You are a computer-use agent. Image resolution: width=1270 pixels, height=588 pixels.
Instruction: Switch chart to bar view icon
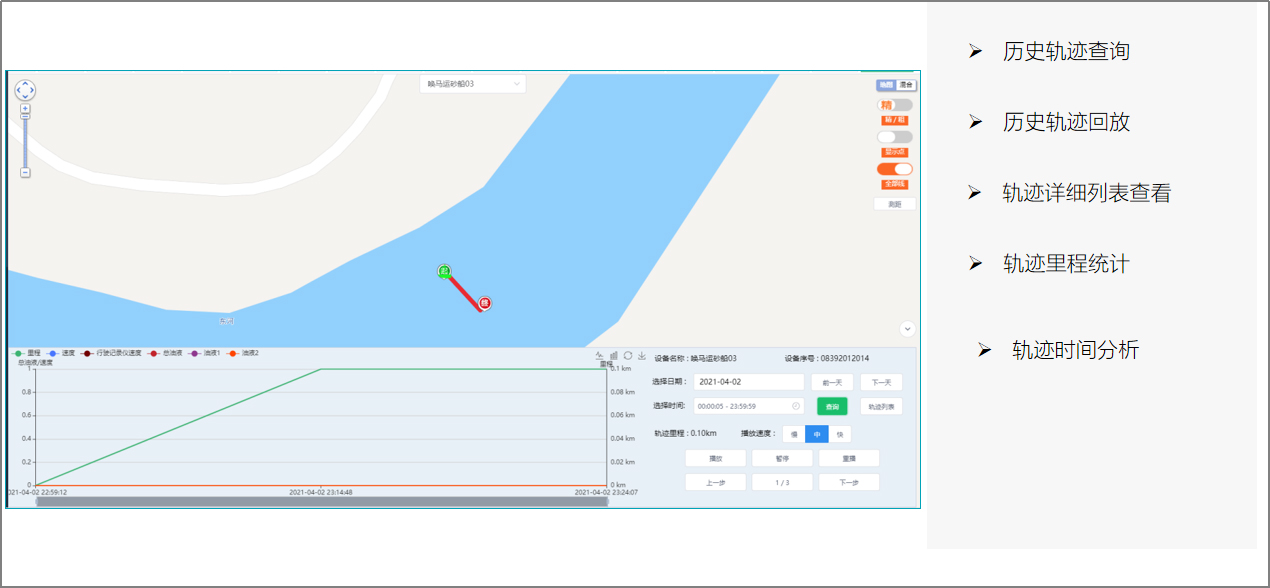tap(614, 356)
